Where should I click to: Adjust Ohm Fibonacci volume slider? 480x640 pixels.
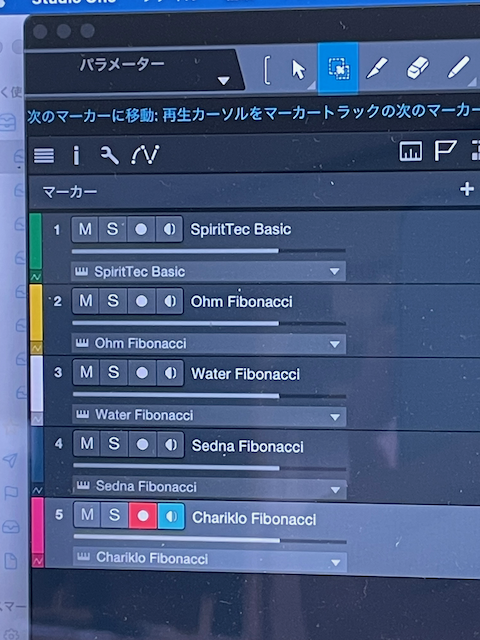(209, 323)
